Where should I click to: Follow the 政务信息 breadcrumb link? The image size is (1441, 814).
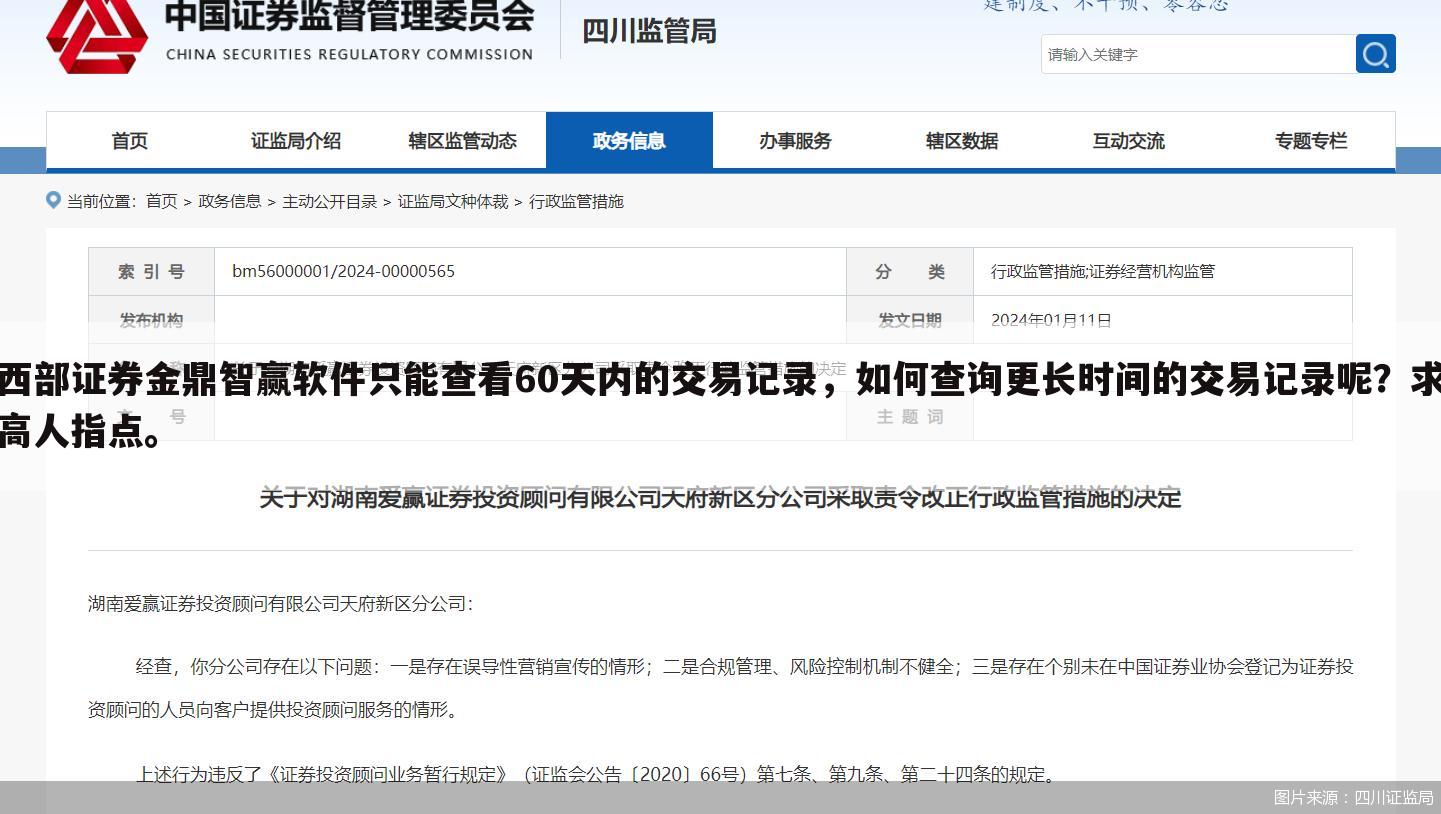pyautogui.click(x=229, y=201)
